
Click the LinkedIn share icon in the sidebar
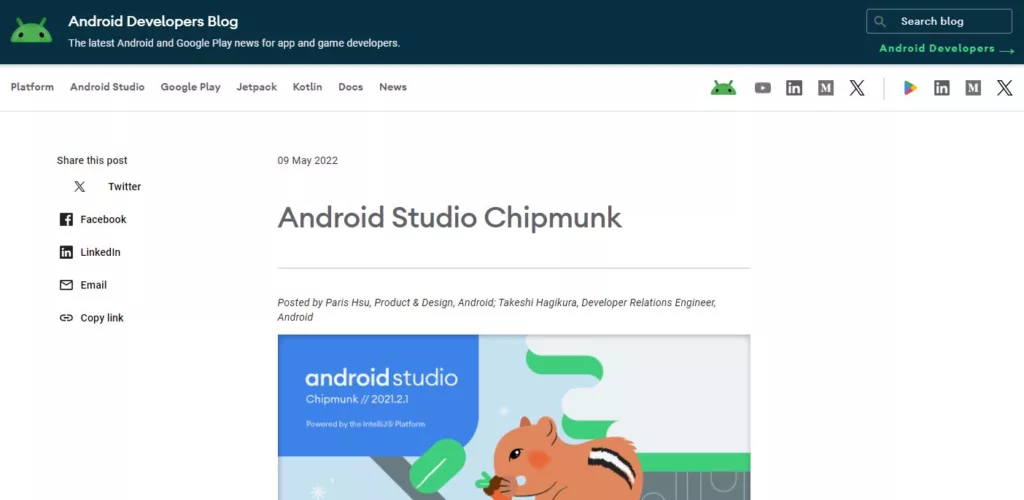[66, 252]
